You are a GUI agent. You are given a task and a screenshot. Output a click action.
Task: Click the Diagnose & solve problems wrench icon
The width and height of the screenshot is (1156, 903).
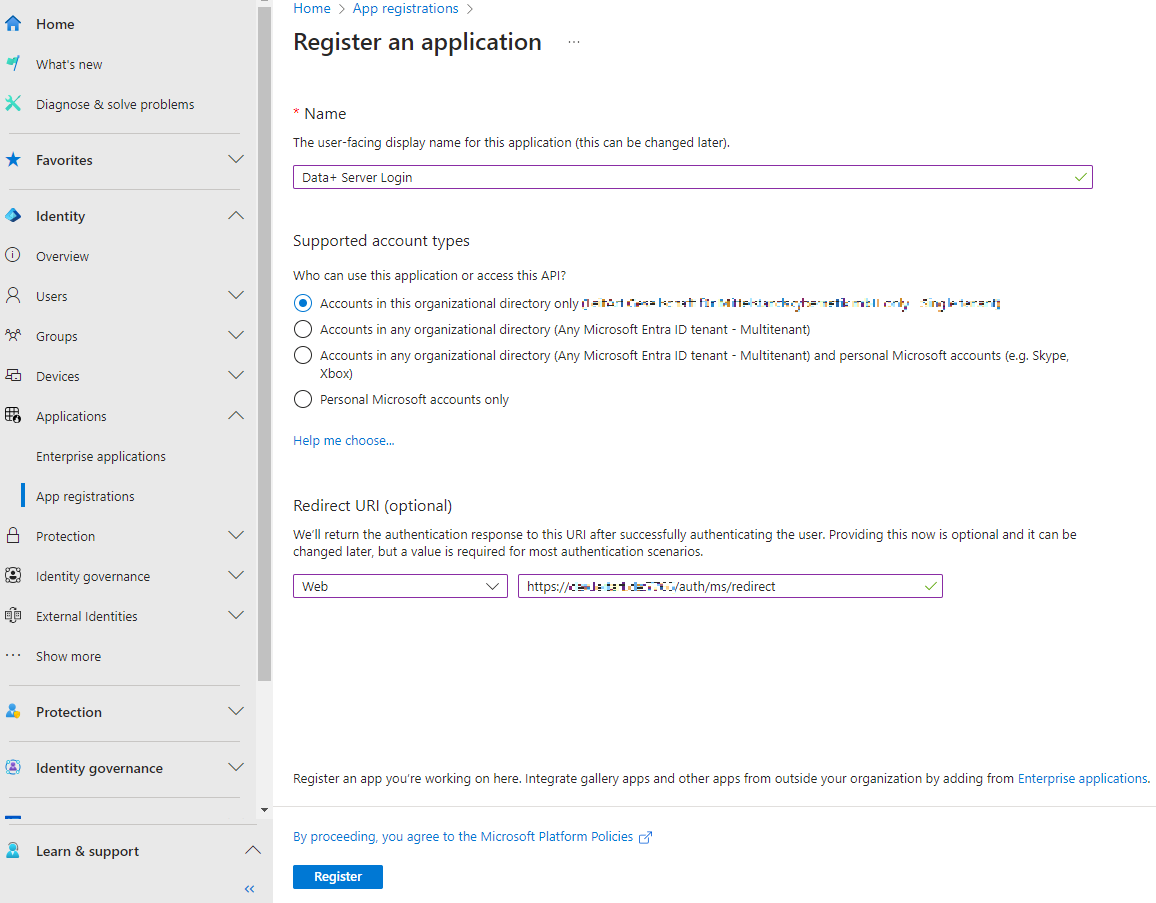(x=13, y=103)
